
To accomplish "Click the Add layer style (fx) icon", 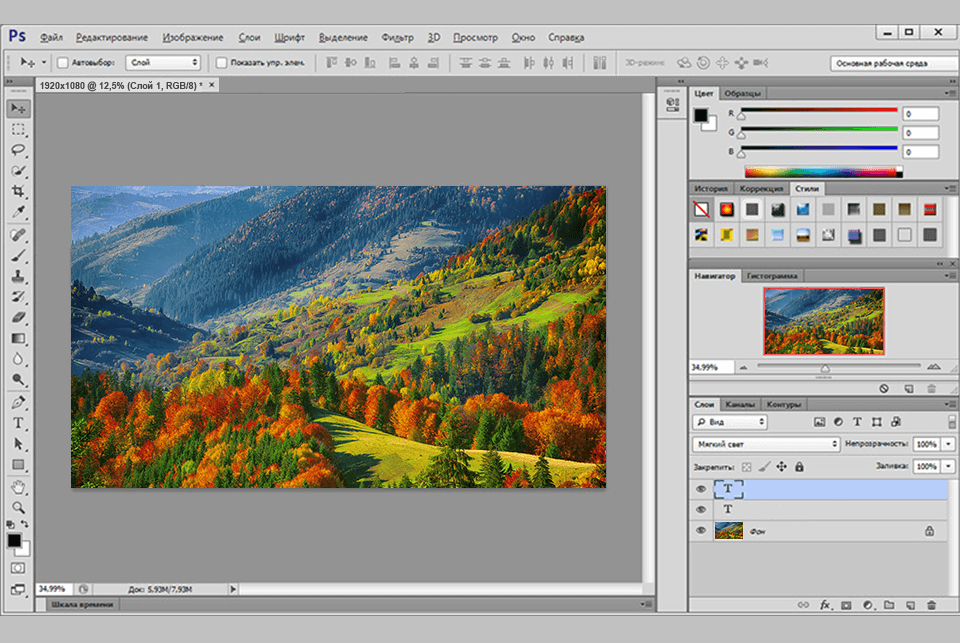I will point(825,605).
